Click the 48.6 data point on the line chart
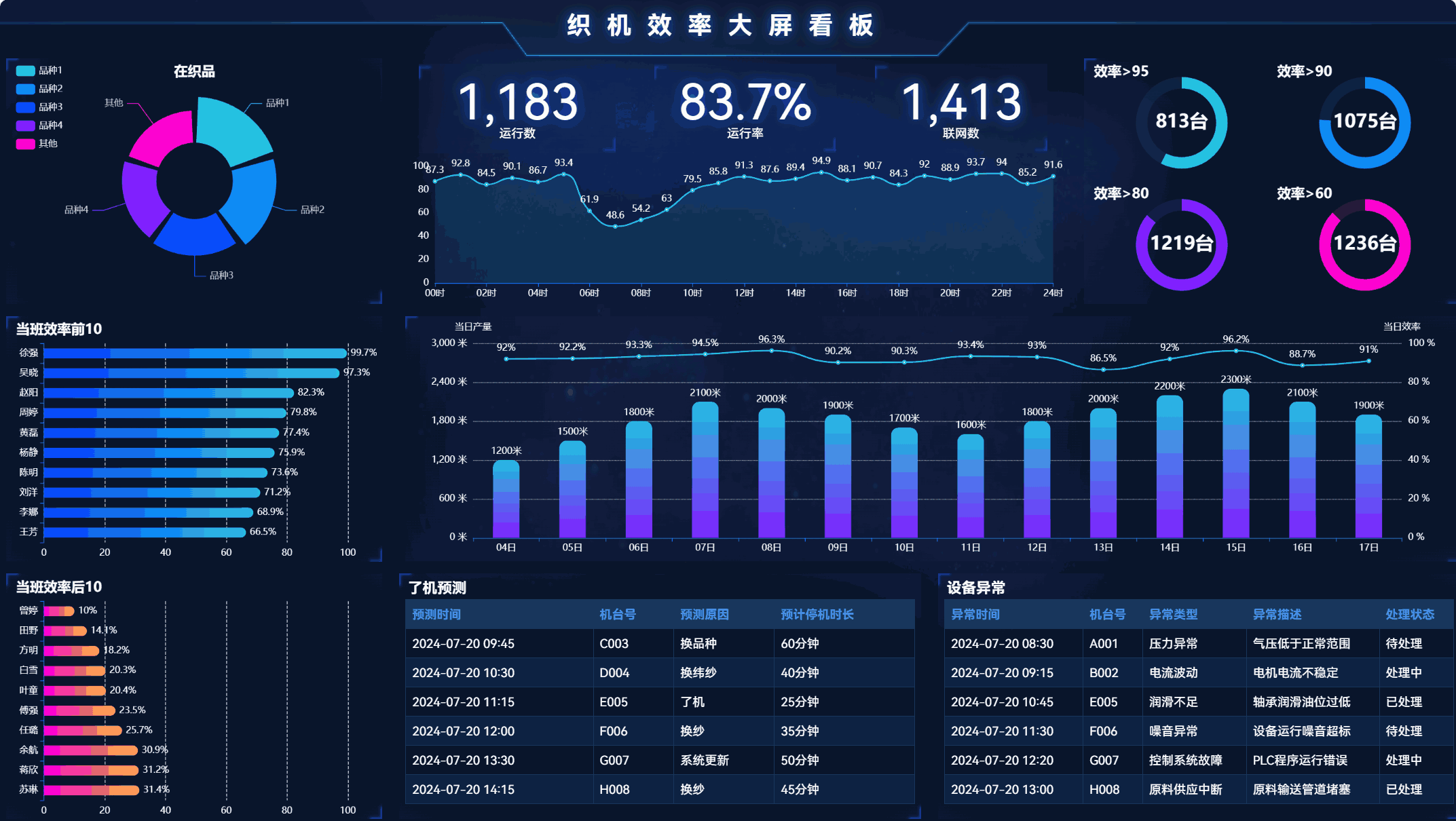Image resolution: width=1456 pixels, height=821 pixels. pos(615,226)
